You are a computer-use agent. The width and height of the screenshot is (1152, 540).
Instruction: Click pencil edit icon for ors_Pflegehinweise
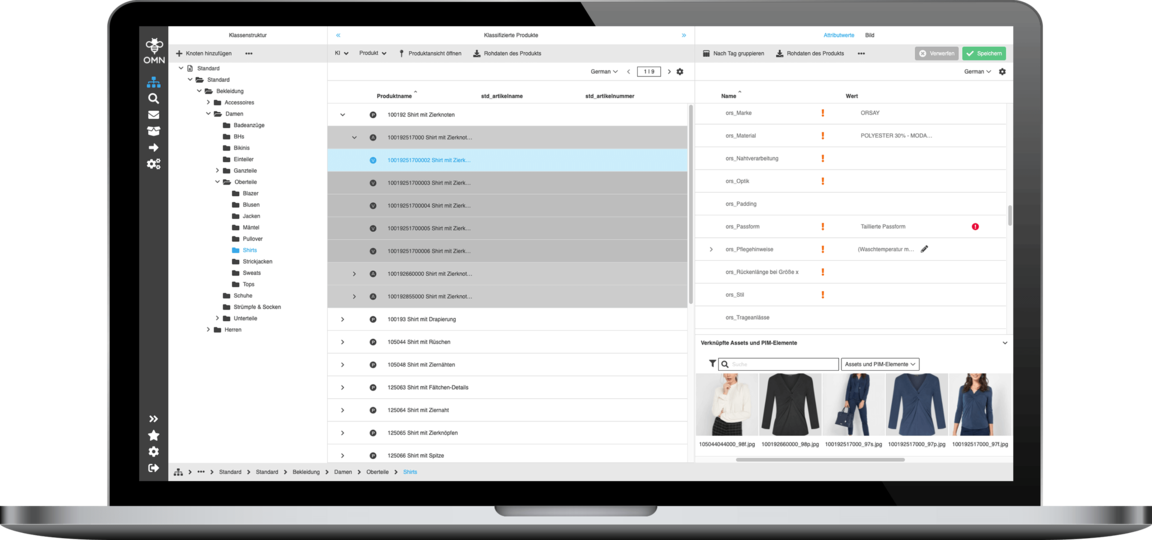point(924,249)
